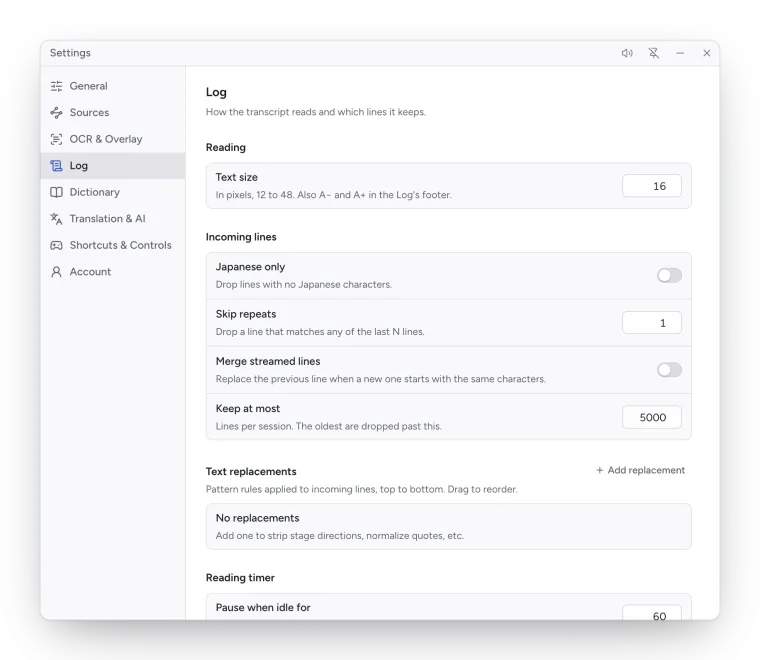Click 'Drop lines with no Japanese characters.' description
The image size is (760, 660).
point(304,285)
